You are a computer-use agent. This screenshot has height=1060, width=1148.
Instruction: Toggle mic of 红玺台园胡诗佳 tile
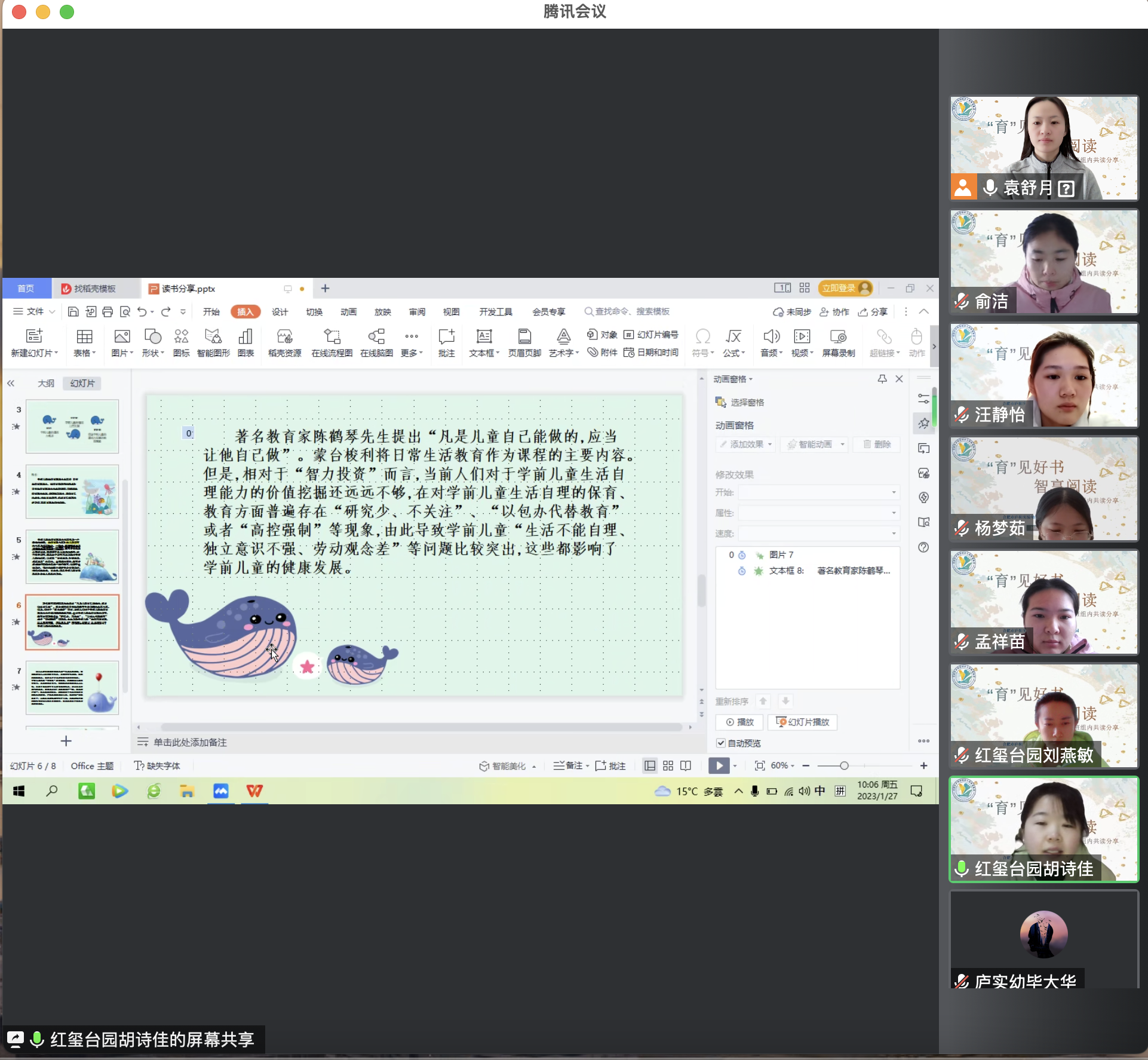point(962,869)
